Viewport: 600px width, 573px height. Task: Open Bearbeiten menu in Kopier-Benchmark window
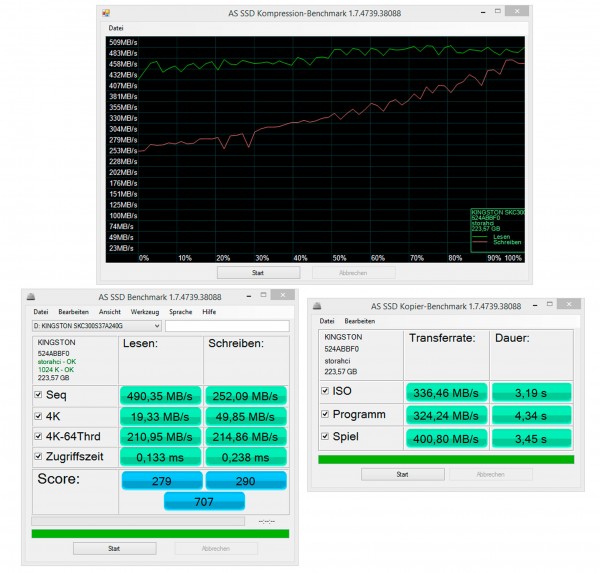pos(360,321)
